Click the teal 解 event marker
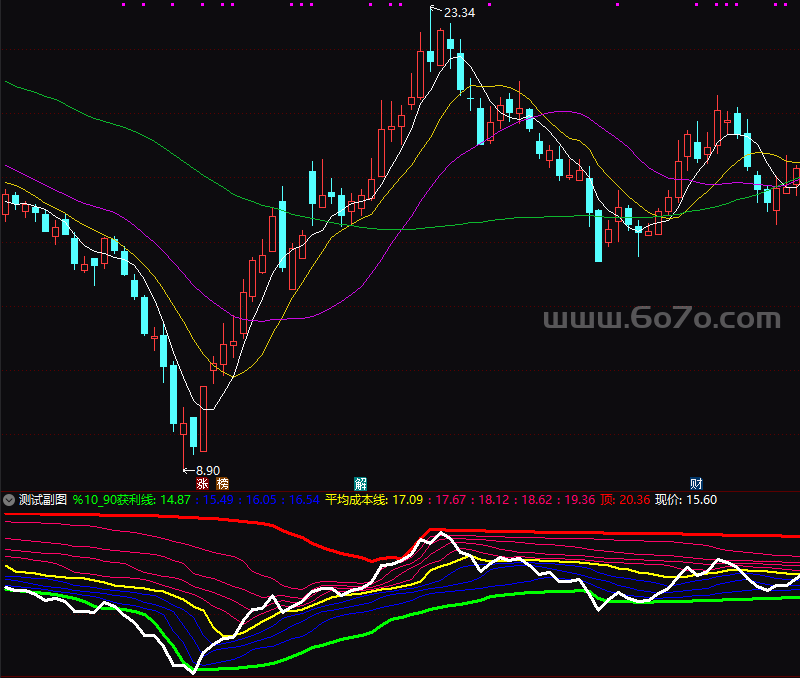The width and height of the screenshot is (800, 678). pyautogui.click(x=361, y=484)
